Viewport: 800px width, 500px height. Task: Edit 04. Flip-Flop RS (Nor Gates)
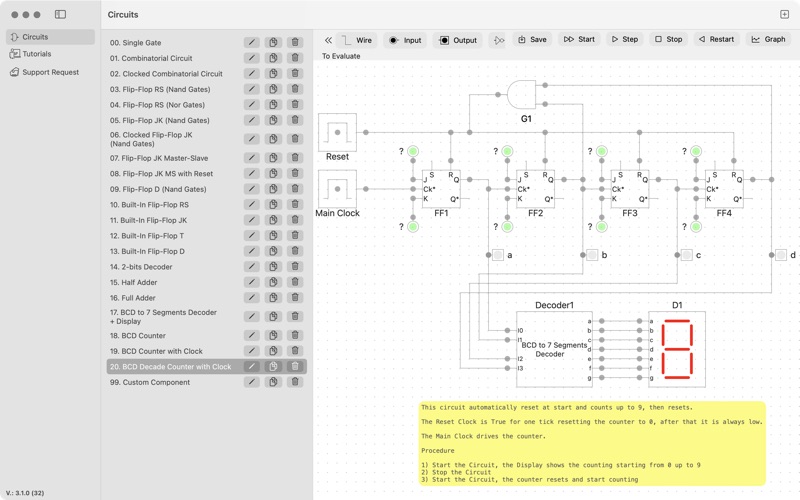click(x=252, y=105)
